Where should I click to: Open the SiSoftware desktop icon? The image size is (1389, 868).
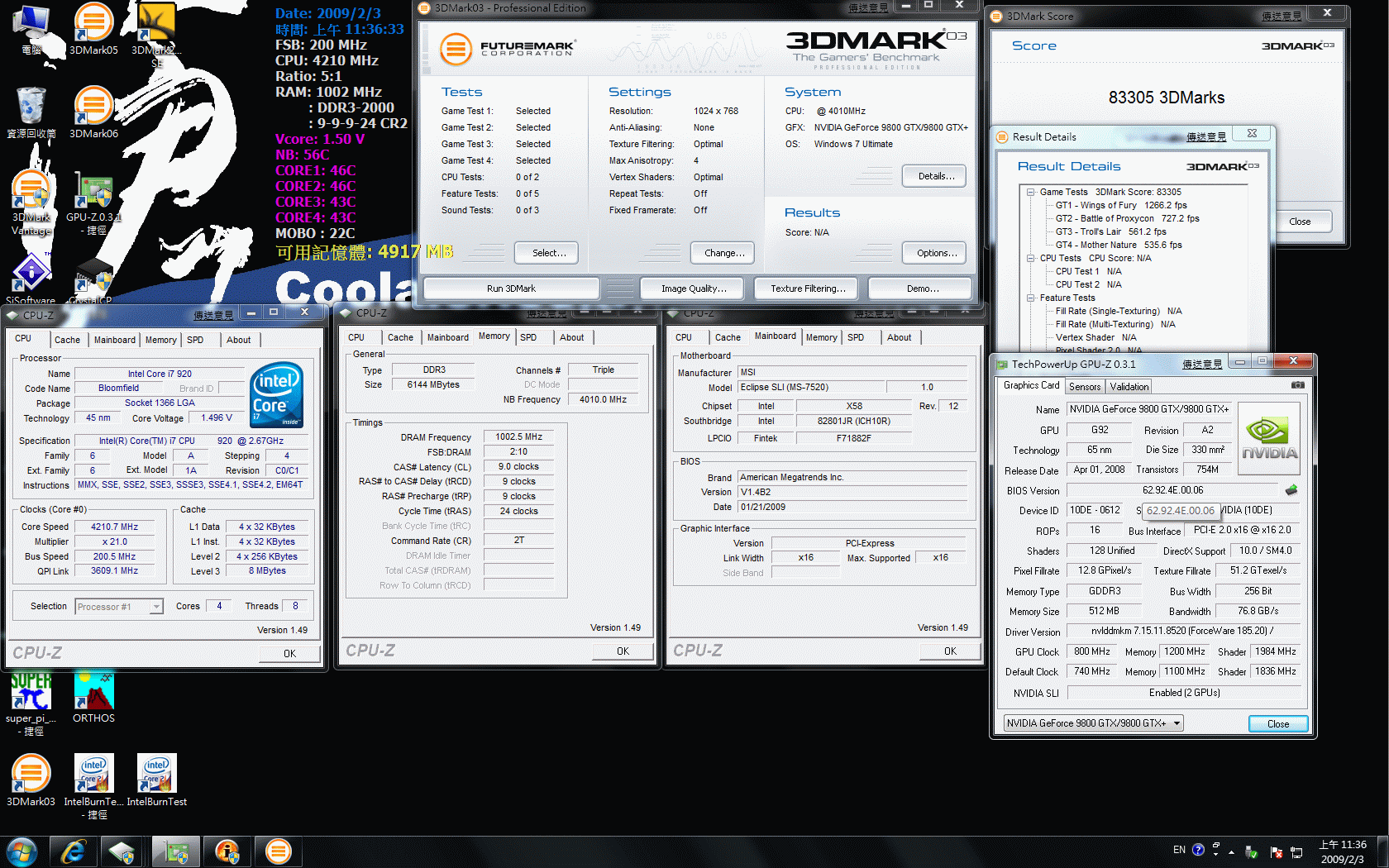click(31, 279)
